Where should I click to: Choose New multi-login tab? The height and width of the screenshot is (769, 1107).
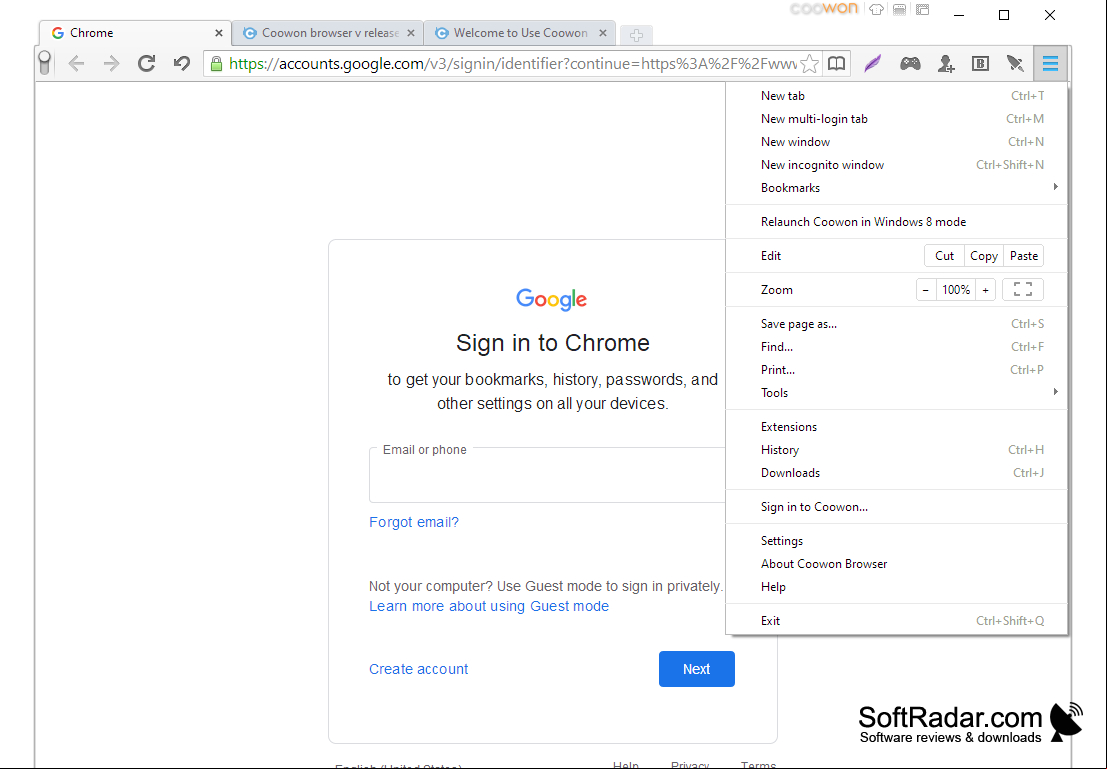tap(897, 119)
